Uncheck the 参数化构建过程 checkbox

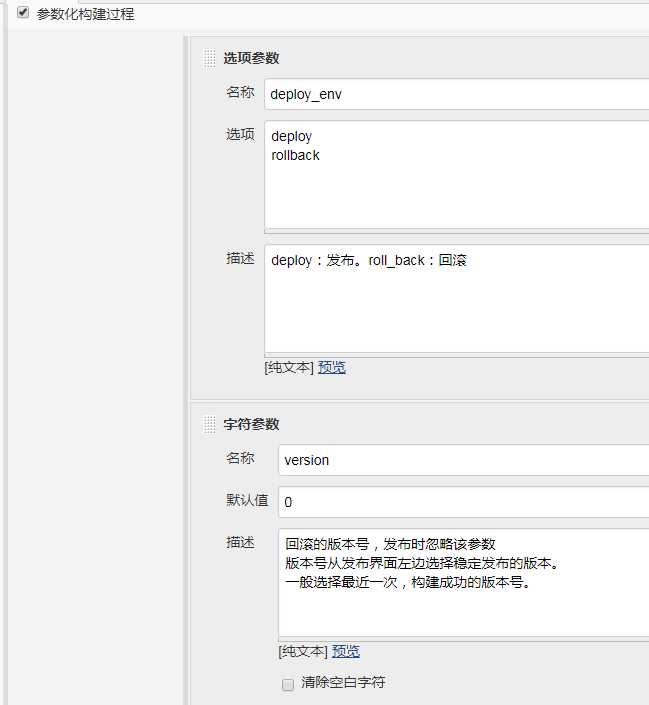(23, 13)
